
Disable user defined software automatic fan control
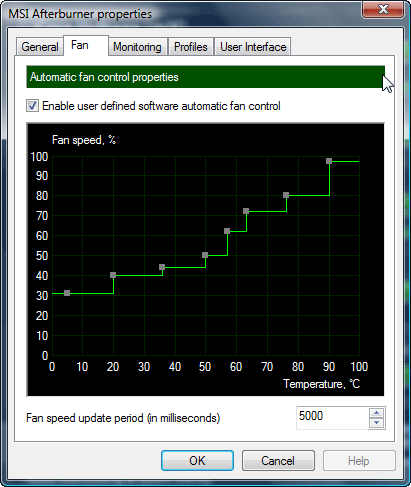(x=32, y=106)
